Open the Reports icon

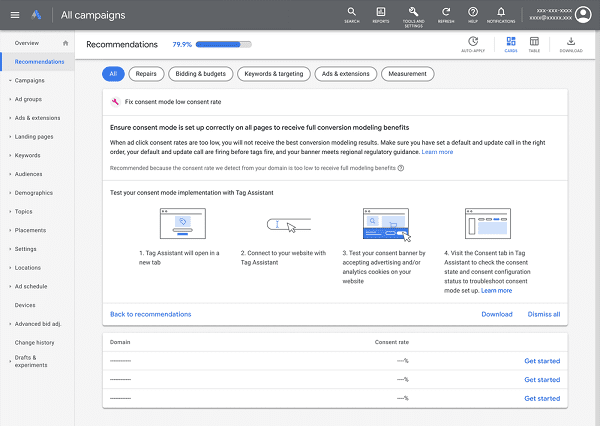click(381, 13)
